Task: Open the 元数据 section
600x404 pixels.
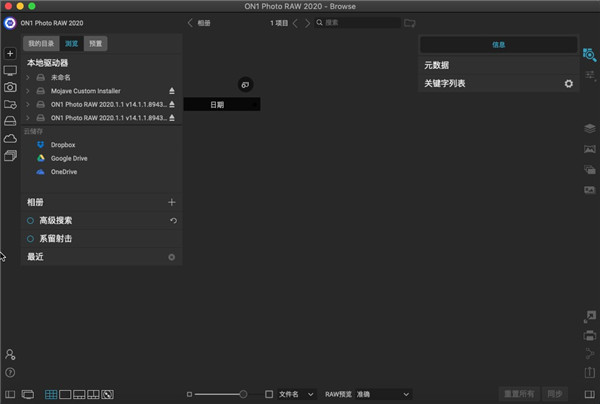Action: pos(499,65)
